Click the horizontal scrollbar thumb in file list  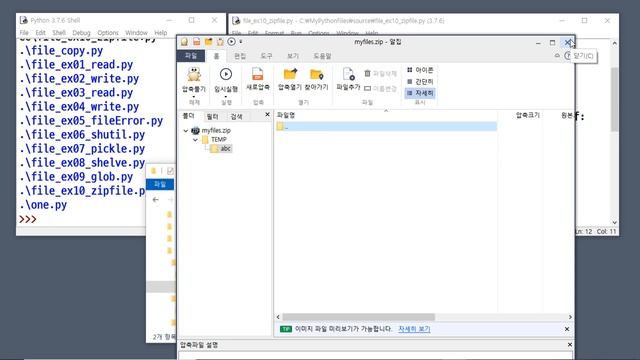point(358,317)
